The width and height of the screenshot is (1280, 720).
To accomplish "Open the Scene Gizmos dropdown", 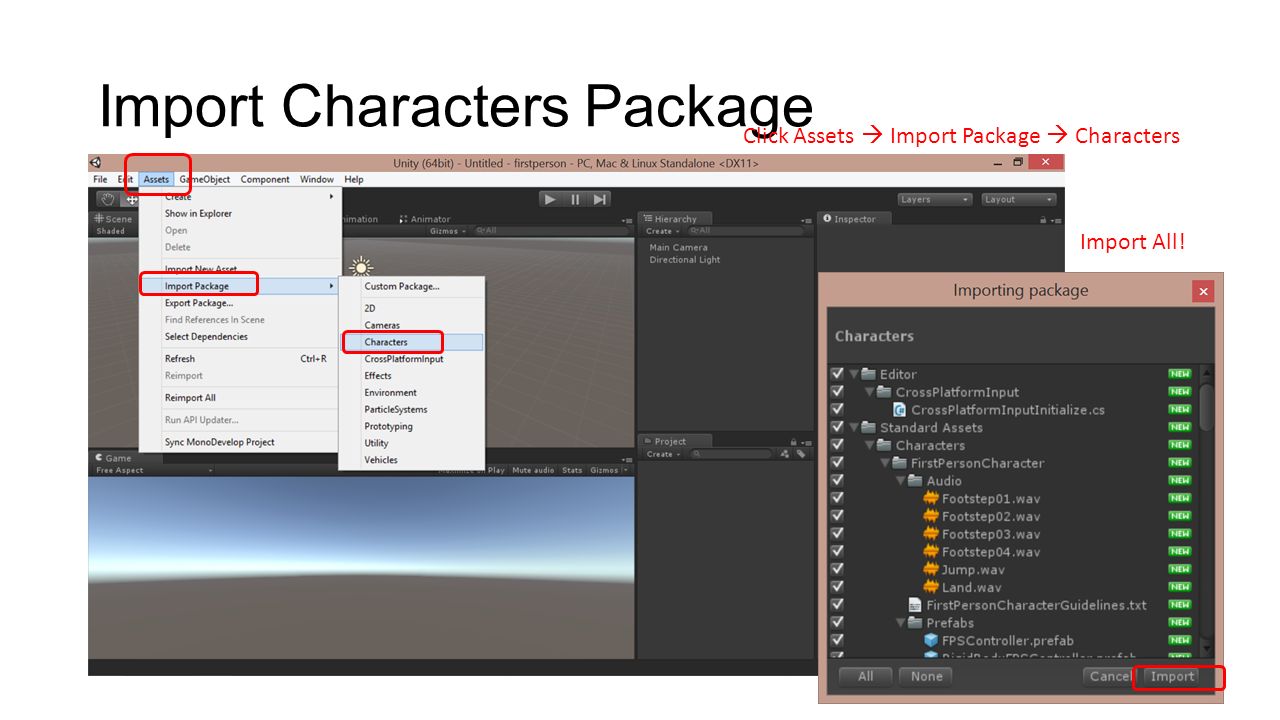I will point(446,231).
